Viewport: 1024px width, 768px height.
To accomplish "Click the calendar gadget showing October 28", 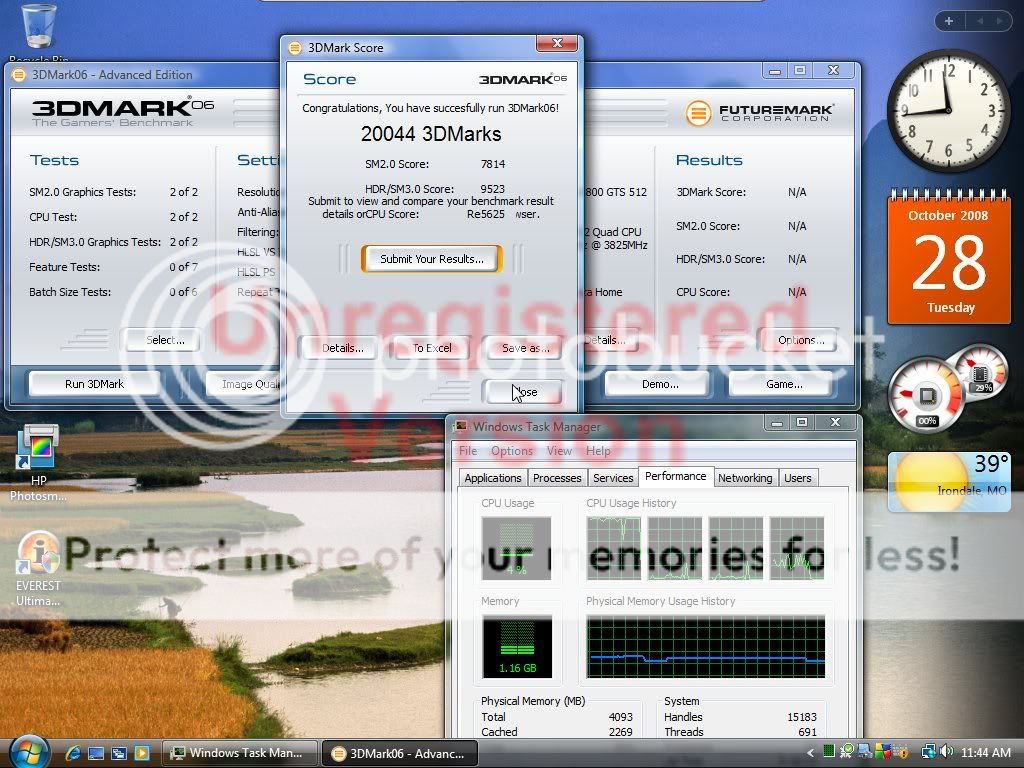I will click(949, 259).
